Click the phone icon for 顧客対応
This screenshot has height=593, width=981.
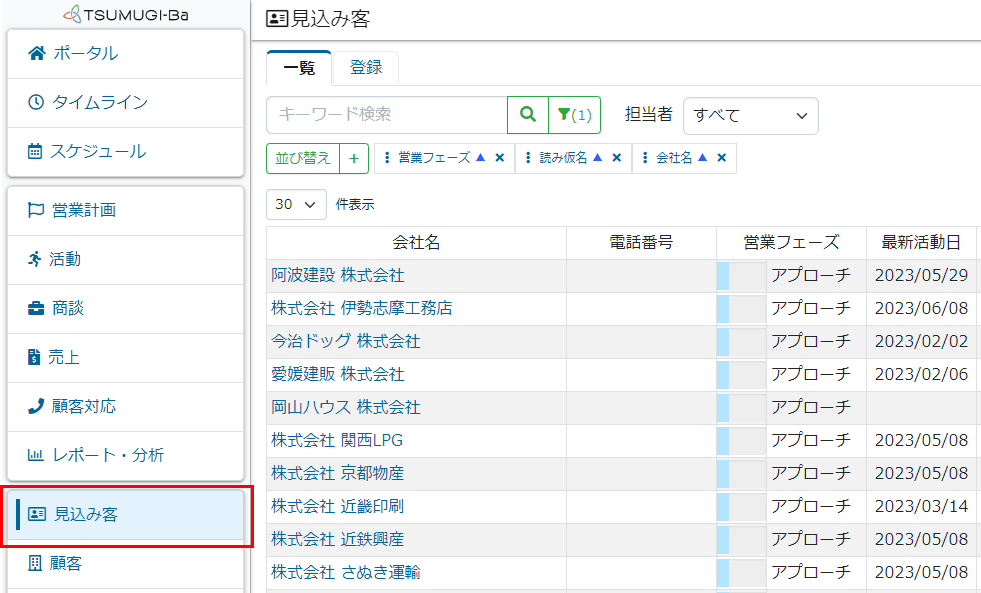[x=36, y=406]
